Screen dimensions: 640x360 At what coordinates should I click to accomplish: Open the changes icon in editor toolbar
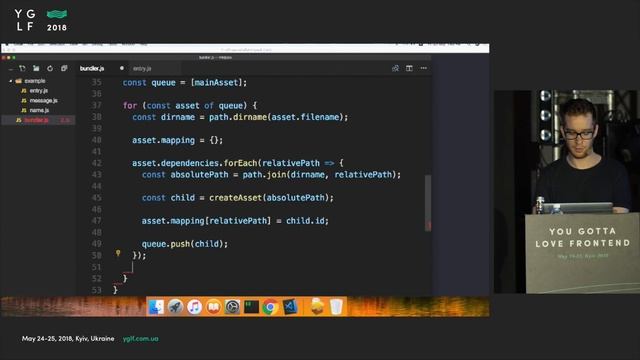(x=395, y=69)
